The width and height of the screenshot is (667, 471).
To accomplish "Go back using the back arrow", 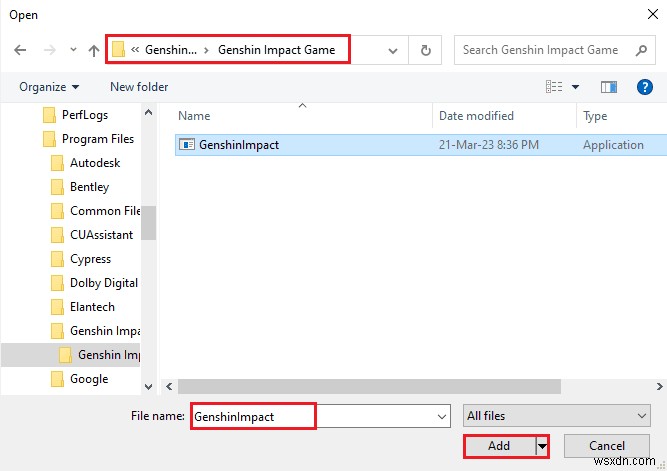I will [20, 50].
